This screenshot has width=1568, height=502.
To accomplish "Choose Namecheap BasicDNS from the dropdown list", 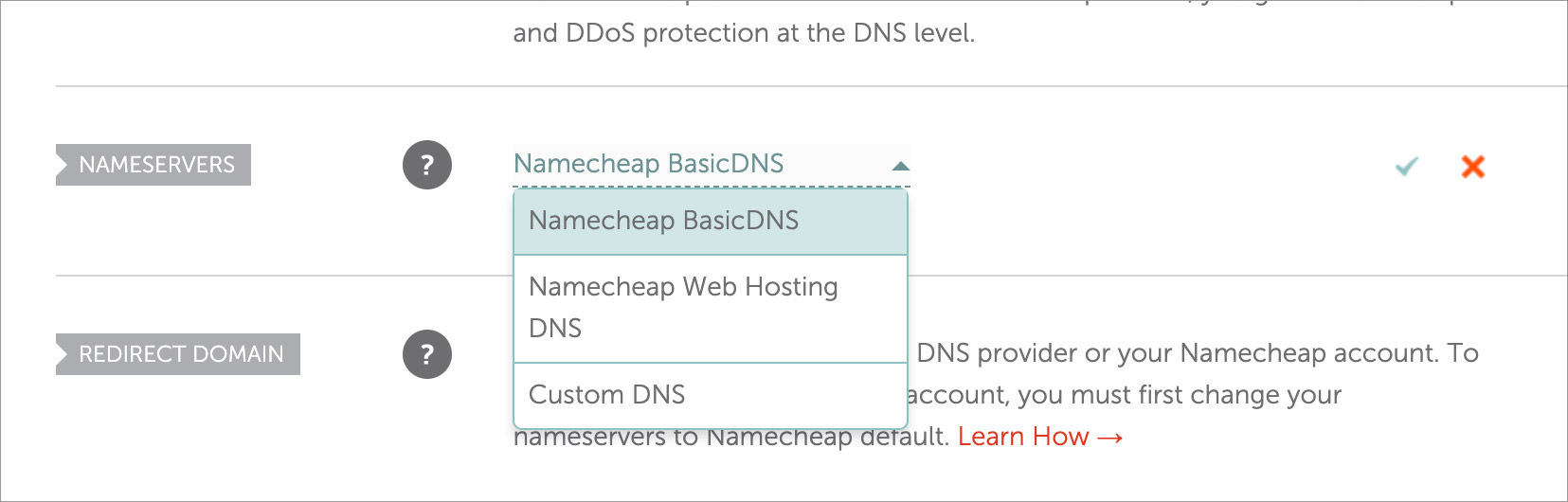I will point(711,222).
